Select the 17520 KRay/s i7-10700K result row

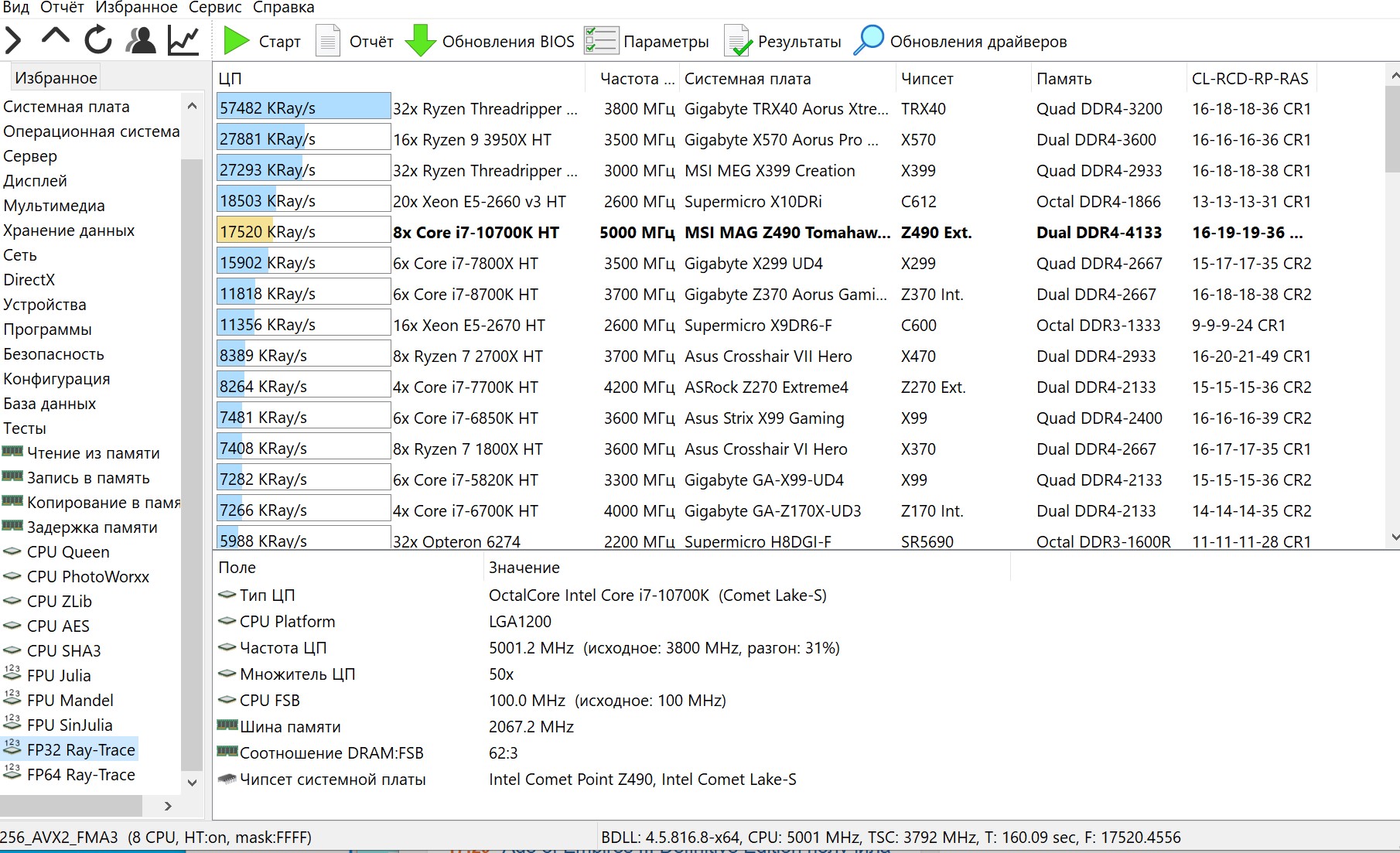[476, 233]
